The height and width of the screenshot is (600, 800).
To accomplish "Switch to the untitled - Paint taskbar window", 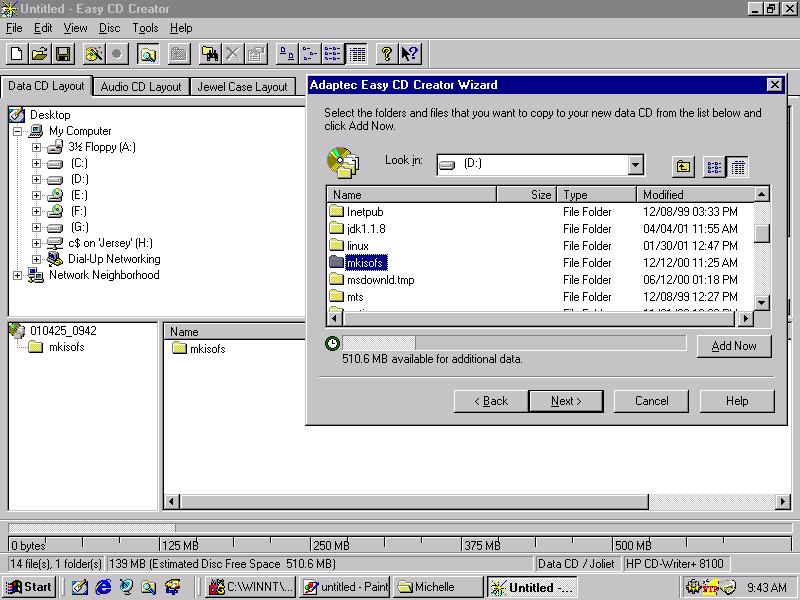I will pos(345,587).
